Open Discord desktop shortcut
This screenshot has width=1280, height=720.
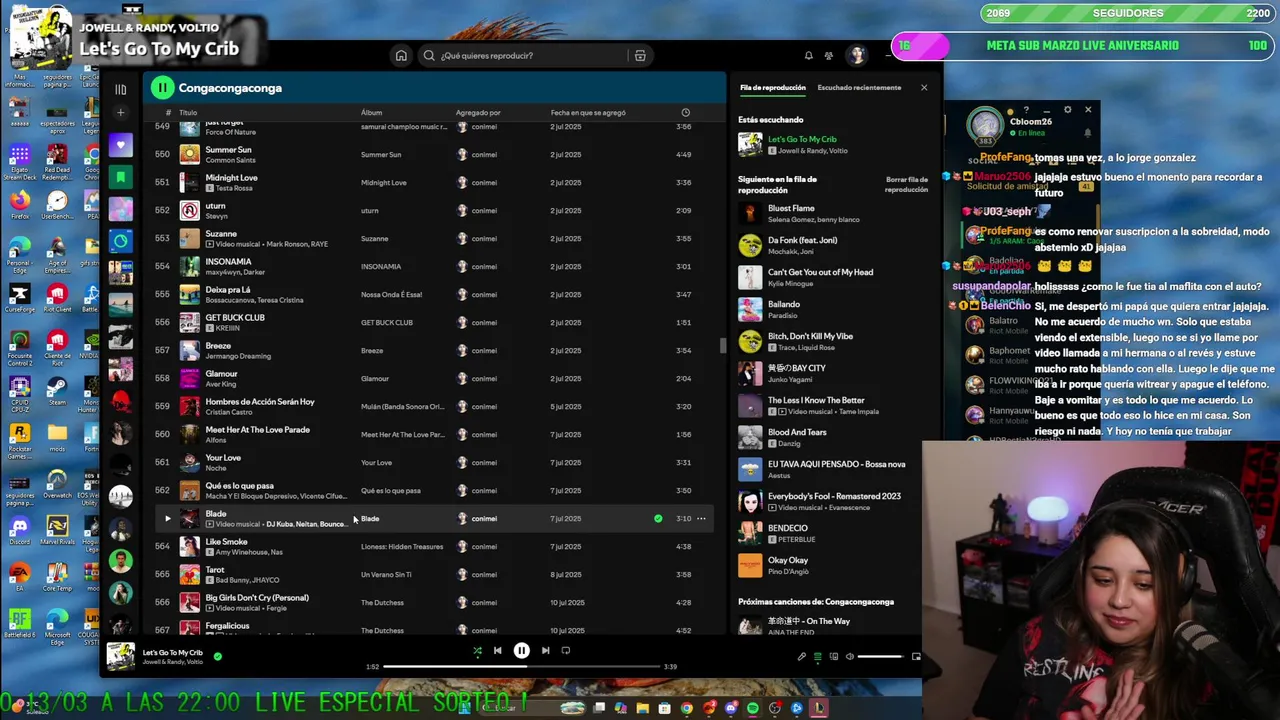click(19, 528)
